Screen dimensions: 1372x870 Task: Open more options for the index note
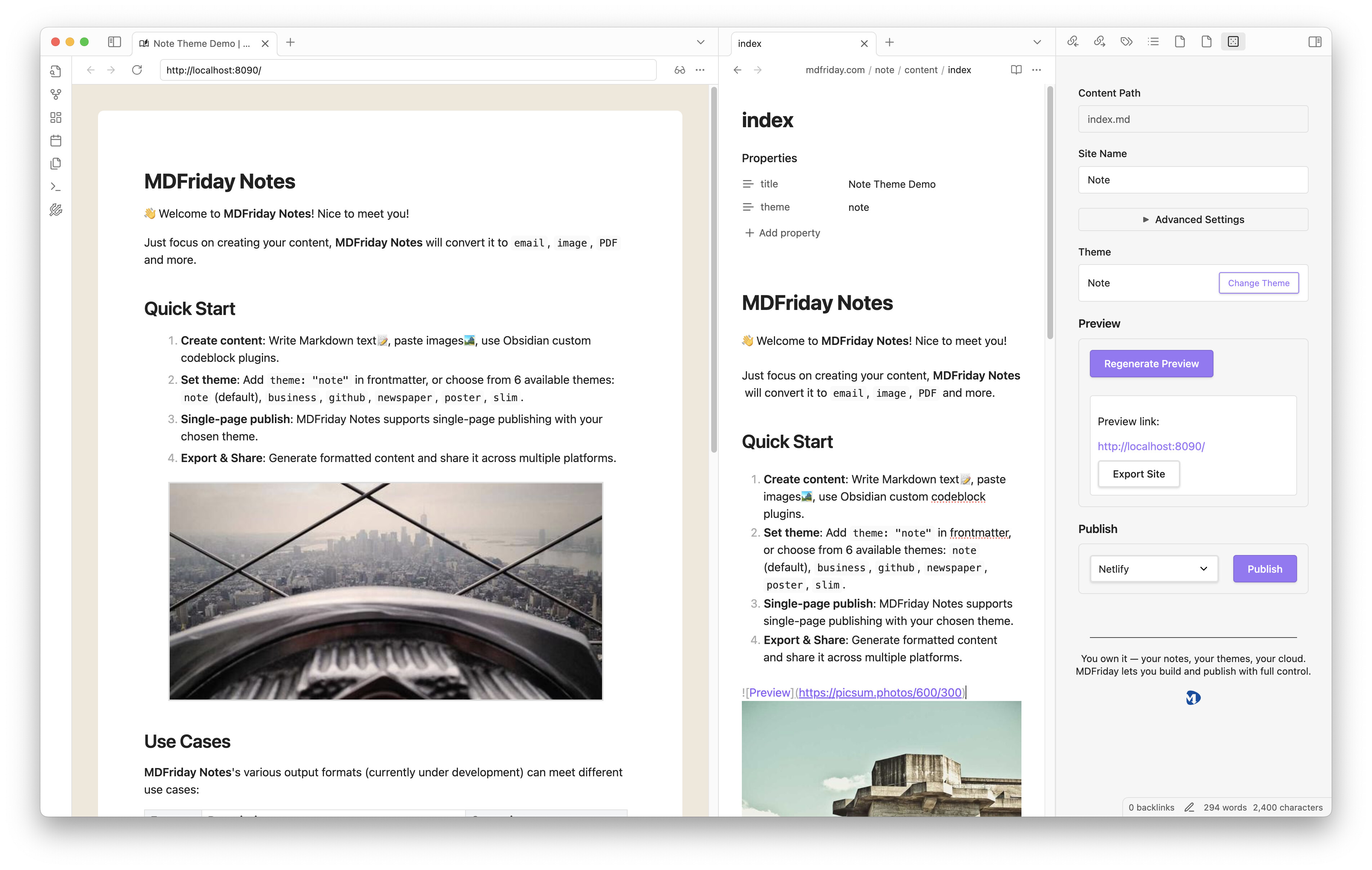pyautogui.click(x=1037, y=70)
